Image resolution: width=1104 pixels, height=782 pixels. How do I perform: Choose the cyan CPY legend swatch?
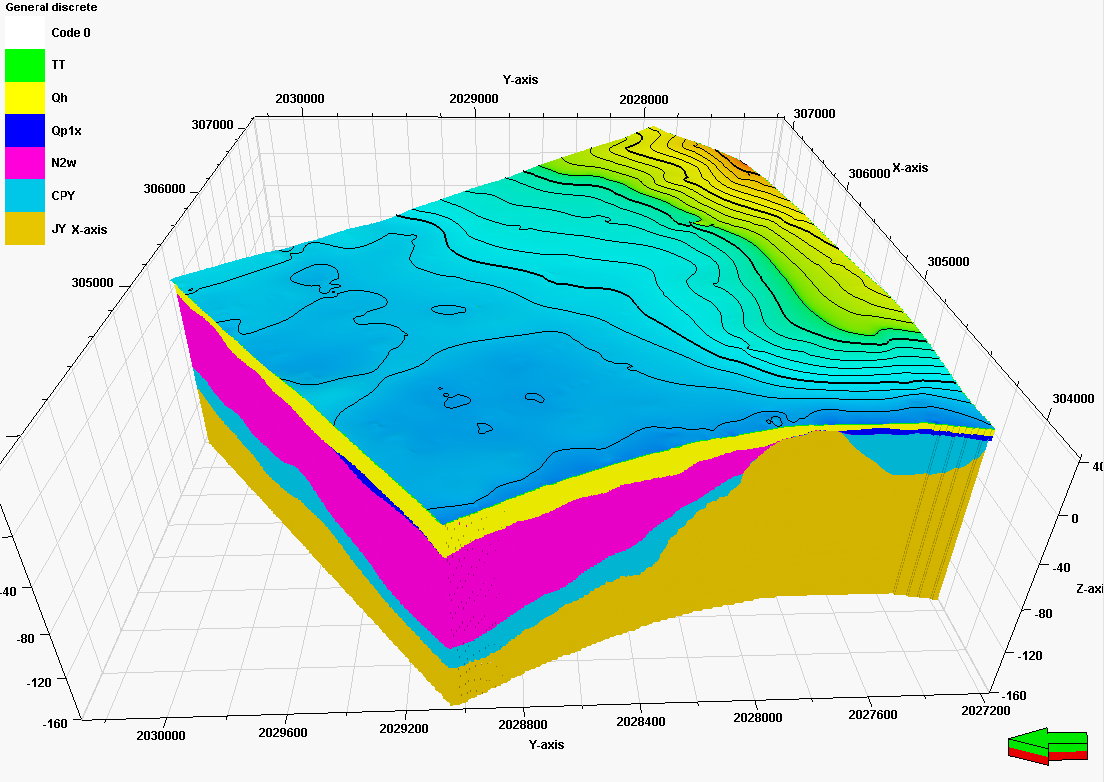[x=24, y=196]
